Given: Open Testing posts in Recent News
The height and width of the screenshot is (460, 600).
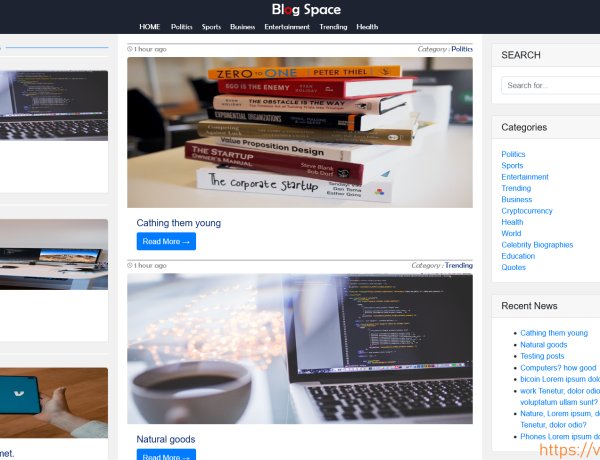Looking at the screenshot, I should coord(542,356).
